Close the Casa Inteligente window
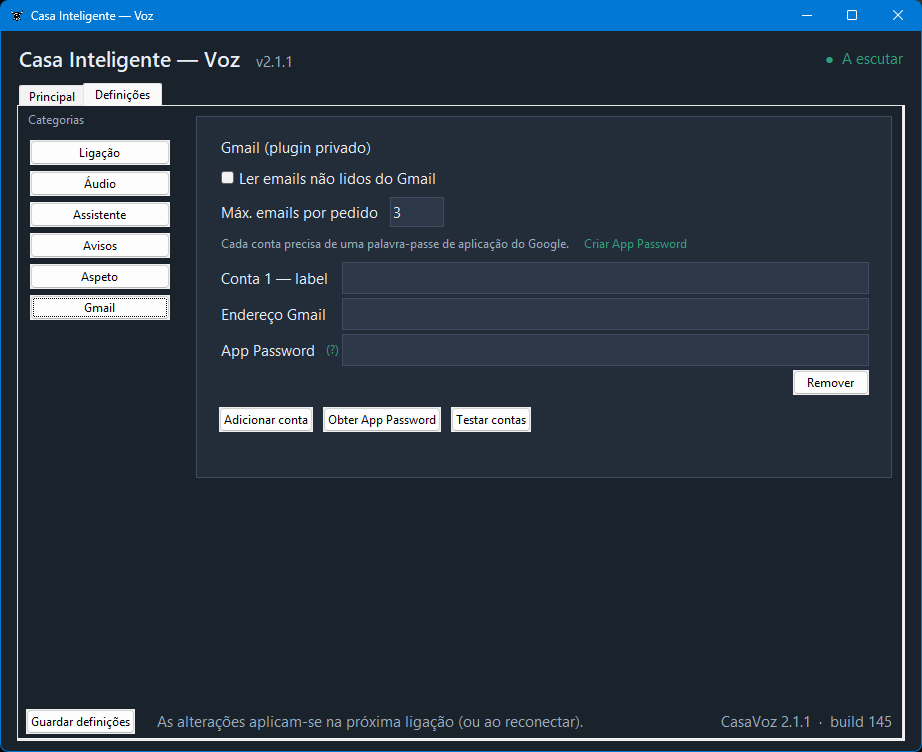The height and width of the screenshot is (752, 922). tap(898, 15)
